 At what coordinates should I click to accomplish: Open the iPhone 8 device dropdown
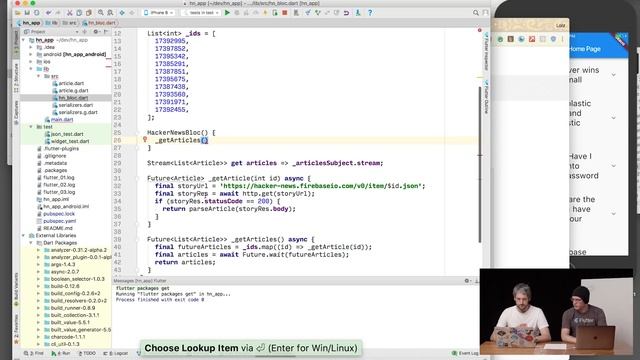point(159,13)
